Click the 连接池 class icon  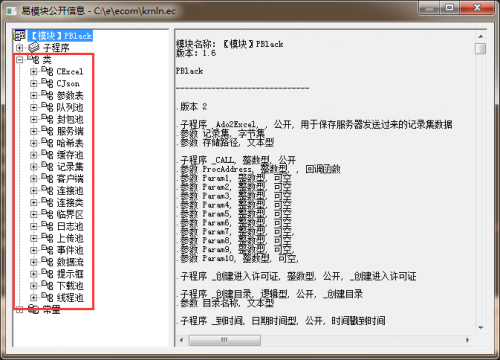[x=47, y=191]
